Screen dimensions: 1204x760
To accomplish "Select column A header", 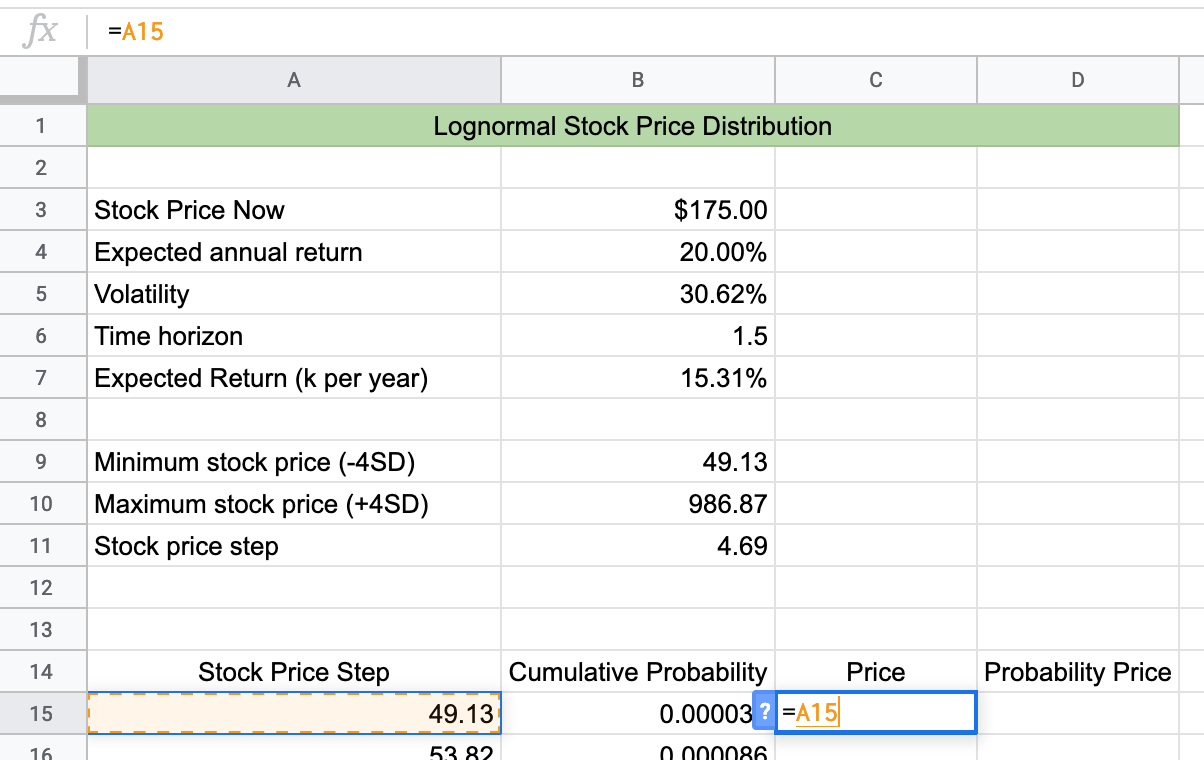I will click(294, 80).
